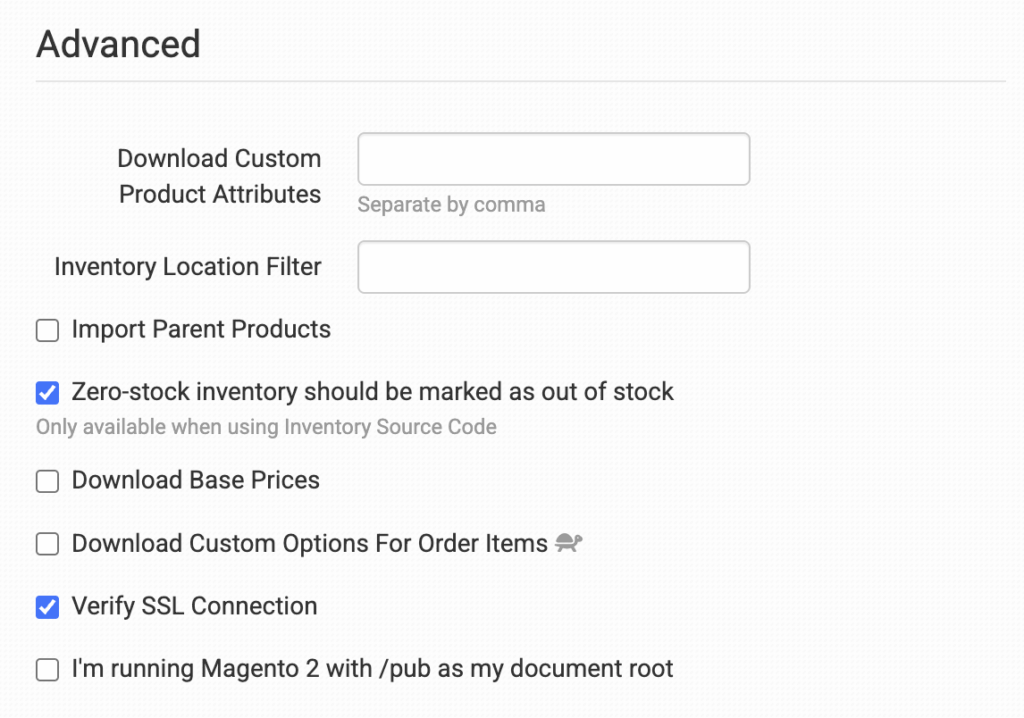Screen dimensions: 1024x718
Task: Click the Inventory Source Code availability note
Action: tap(266, 427)
